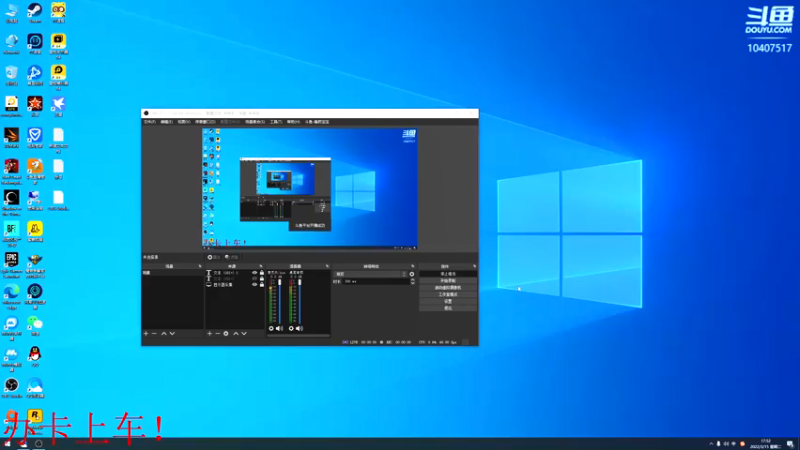The image size is (800, 450).
Task: Open the source Filters button above panels
Action: [231, 257]
